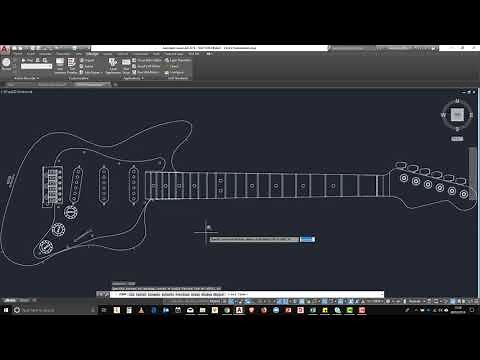
Task: Switch to the Parametric ribbon tab
Action: 63,54
